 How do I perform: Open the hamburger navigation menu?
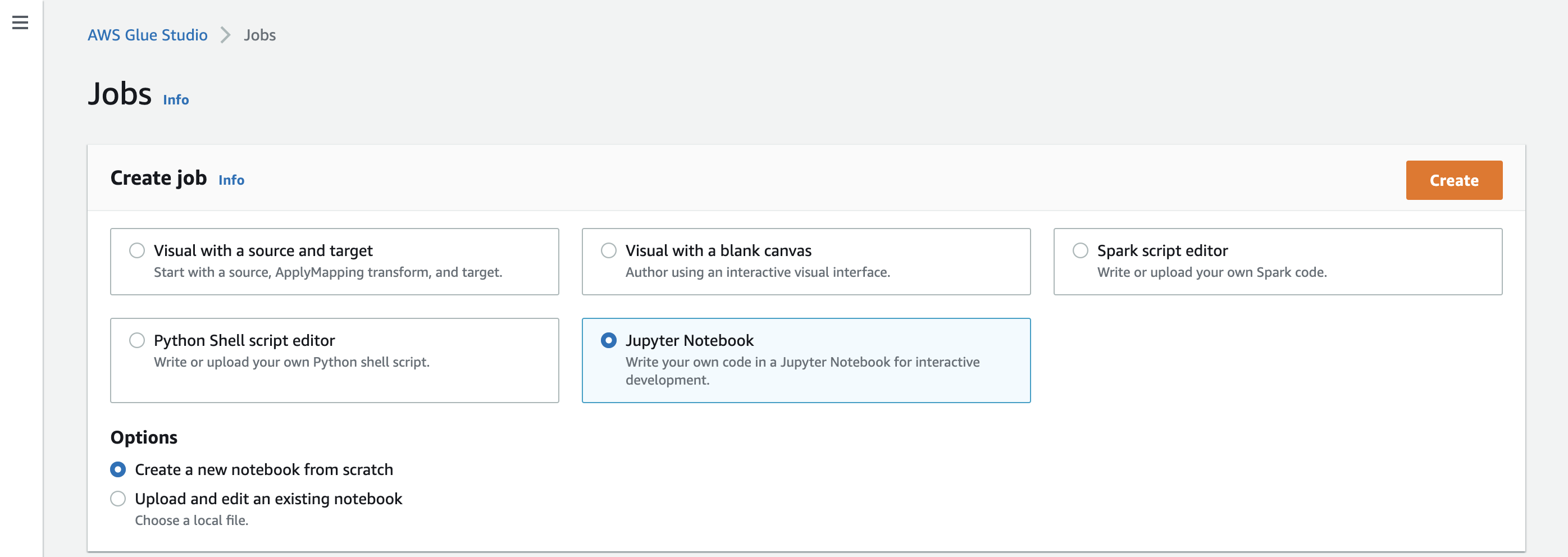click(20, 22)
